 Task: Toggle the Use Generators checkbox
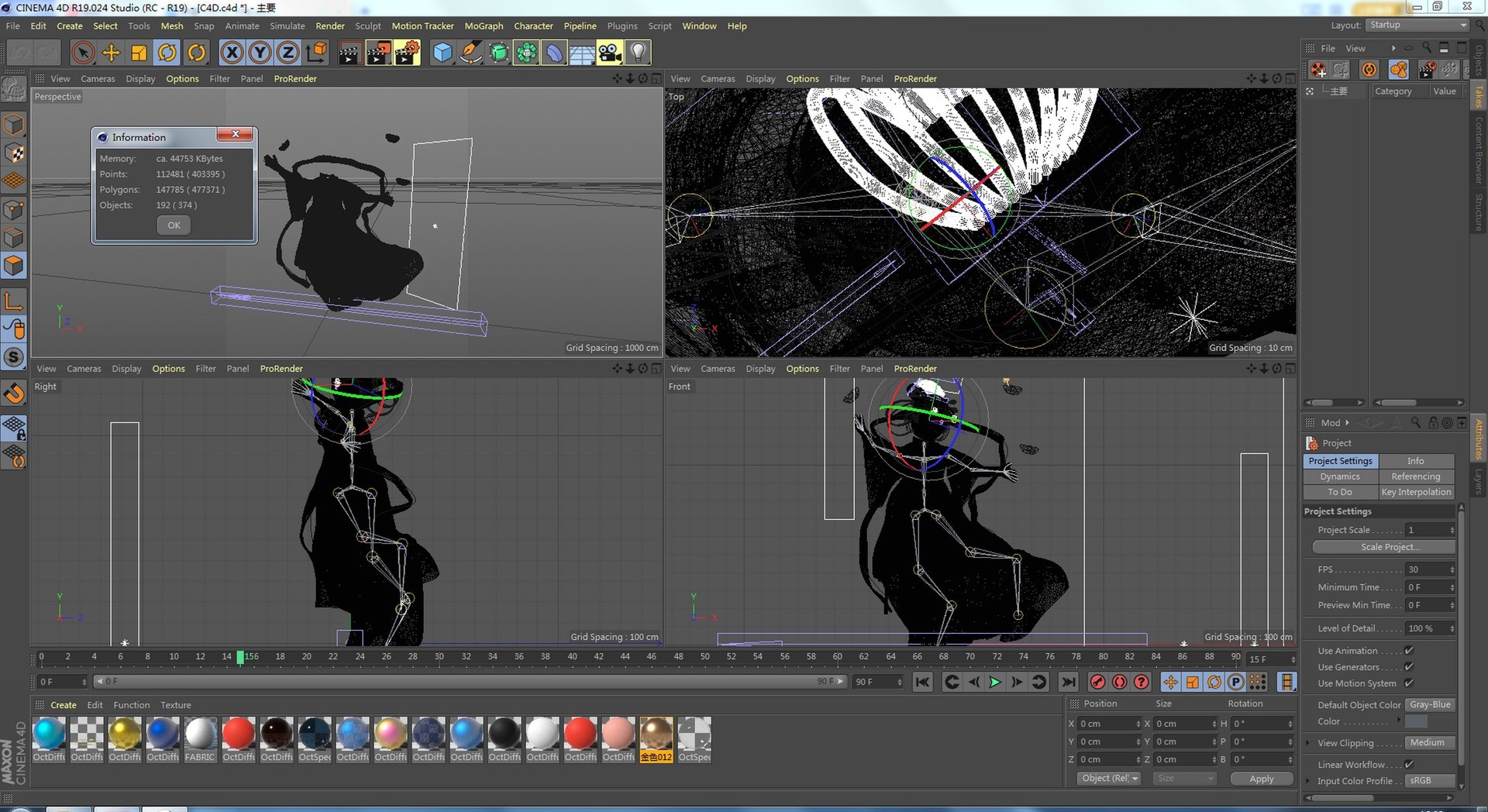(1409, 667)
